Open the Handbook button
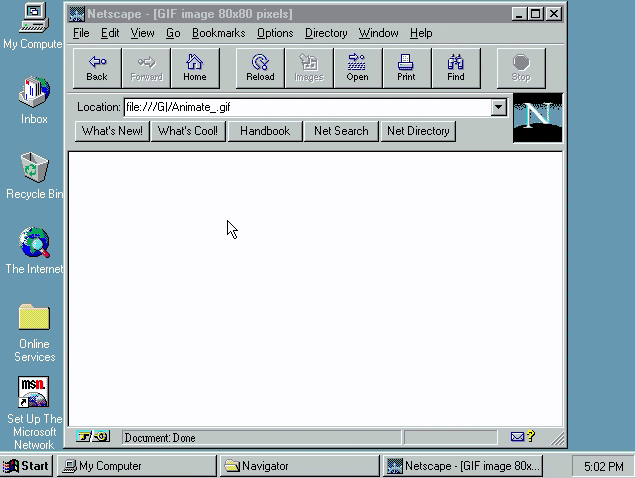The image size is (635, 478). [265, 131]
